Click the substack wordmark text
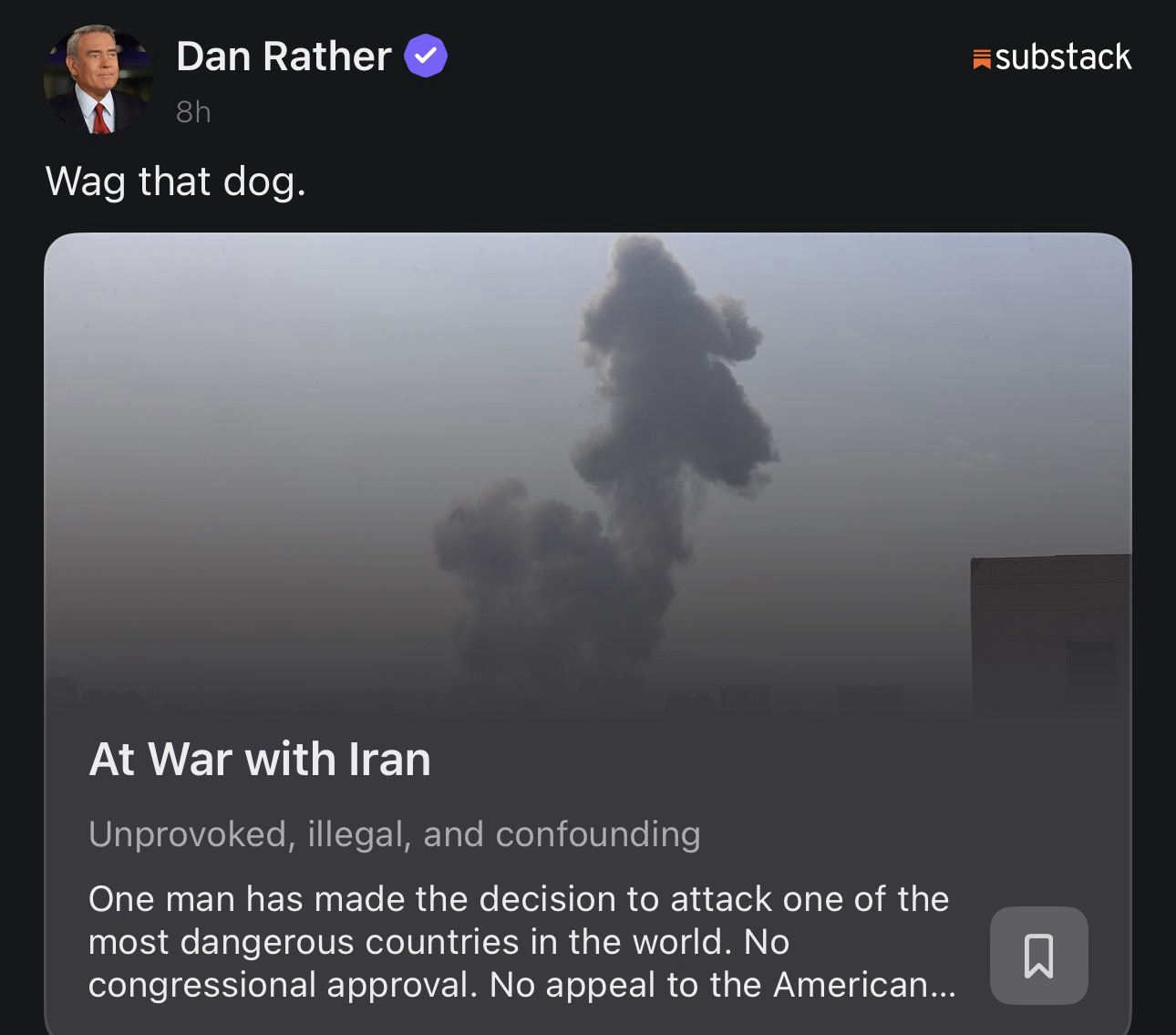The width and height of the screenshot is (1176, 1035). pyautogui.click(x=1063, y=57)
